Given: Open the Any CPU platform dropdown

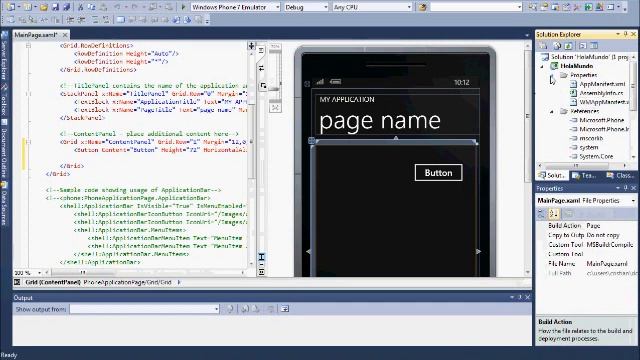Looking at the screenshot, I should coord(409,7).
